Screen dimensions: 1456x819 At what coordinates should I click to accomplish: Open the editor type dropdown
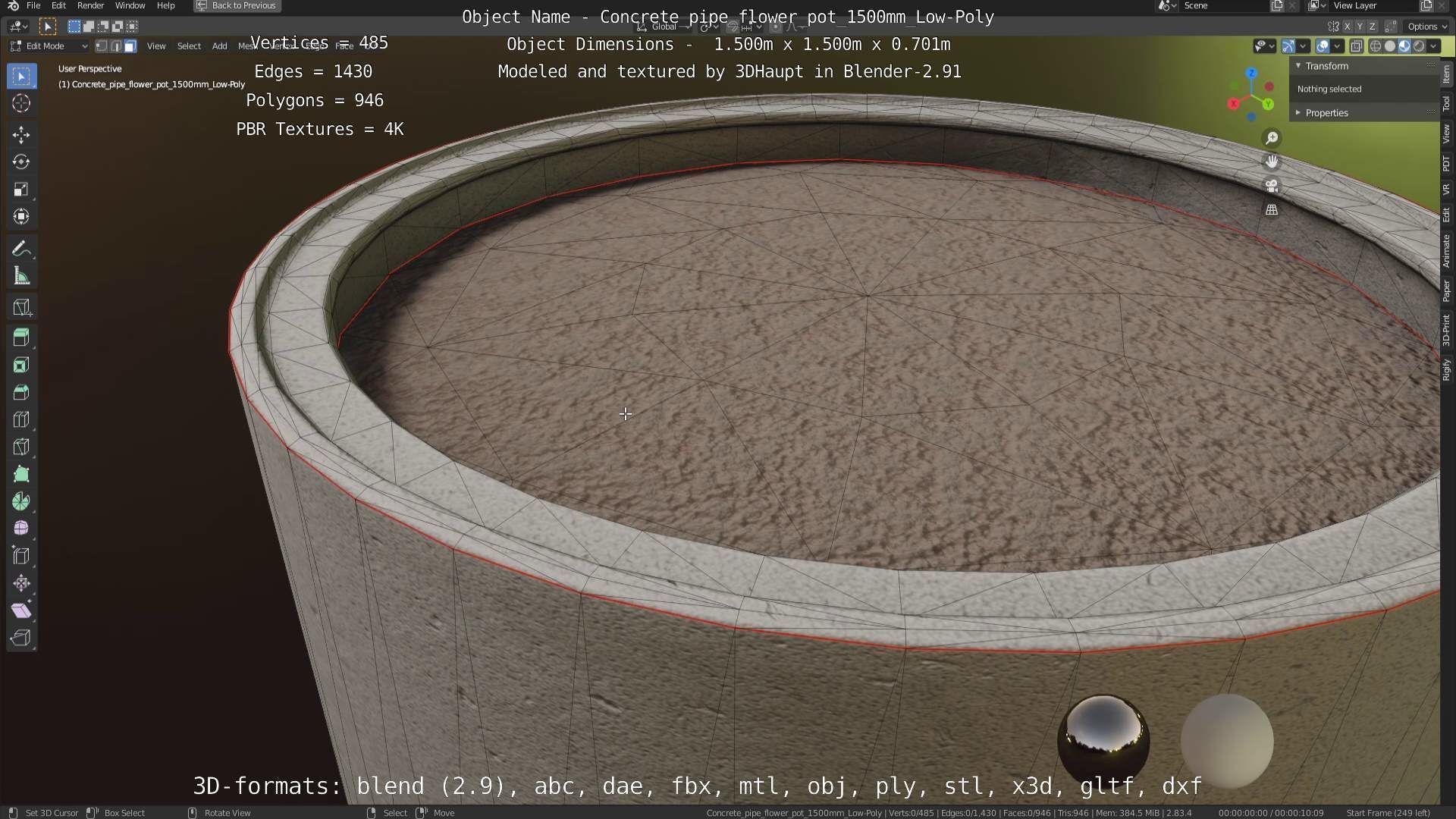tap(18, 27)
